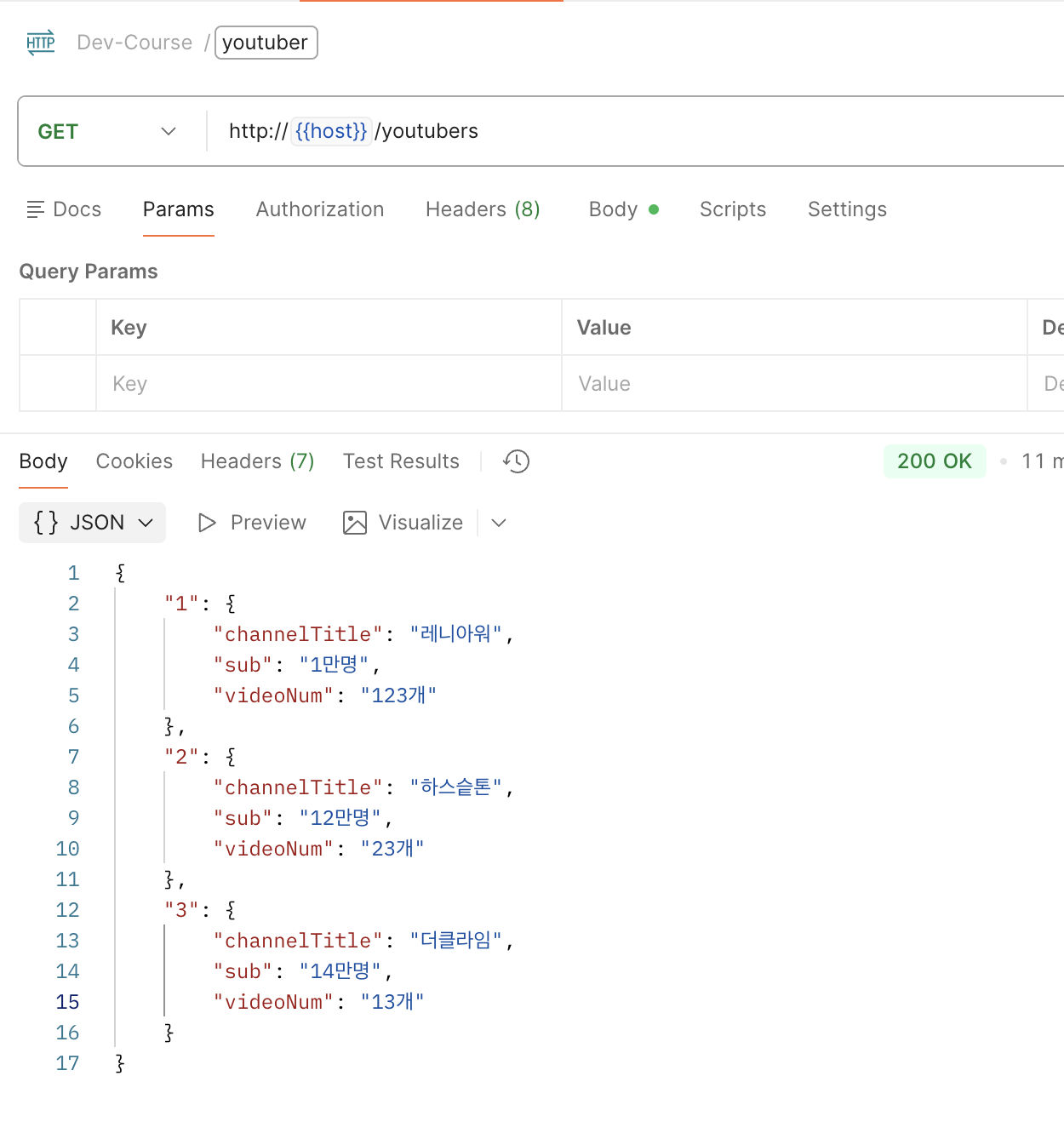
Task: View the Test Results tab
Action: [401, 461]
